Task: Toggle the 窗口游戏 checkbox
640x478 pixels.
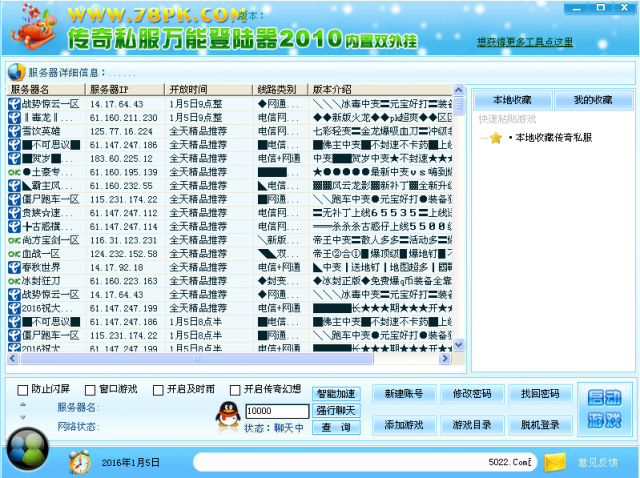Action: tap(90, 390)
